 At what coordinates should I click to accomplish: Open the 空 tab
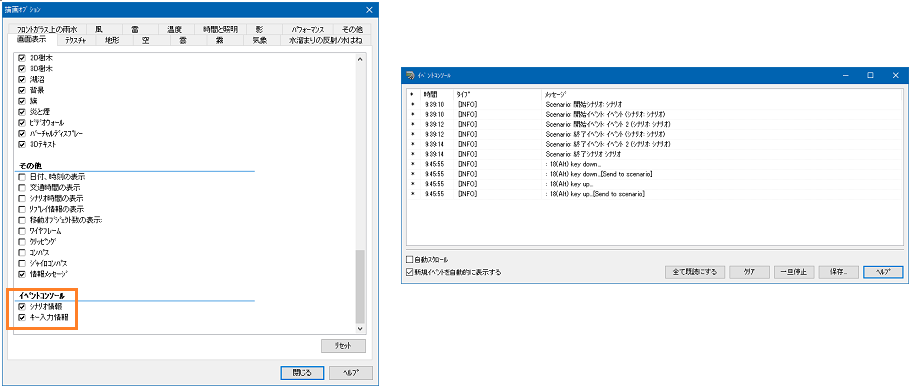145,41
